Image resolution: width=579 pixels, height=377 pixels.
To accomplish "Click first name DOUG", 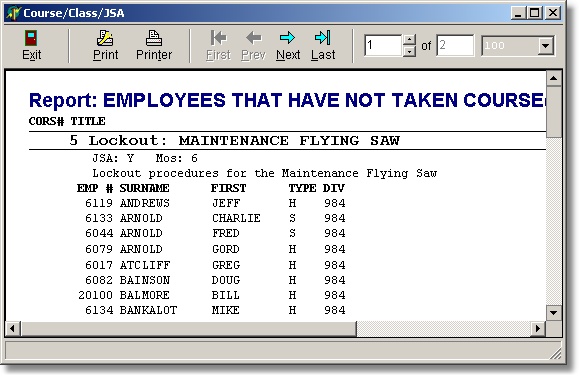I will click(226, 281).
